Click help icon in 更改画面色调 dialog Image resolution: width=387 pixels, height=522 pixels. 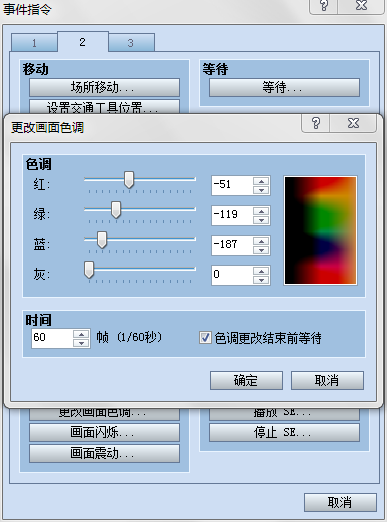click(316, 123)
